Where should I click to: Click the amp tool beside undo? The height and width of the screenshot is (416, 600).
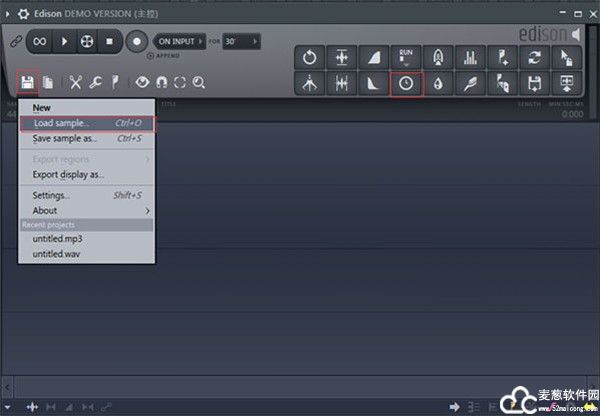342,58
